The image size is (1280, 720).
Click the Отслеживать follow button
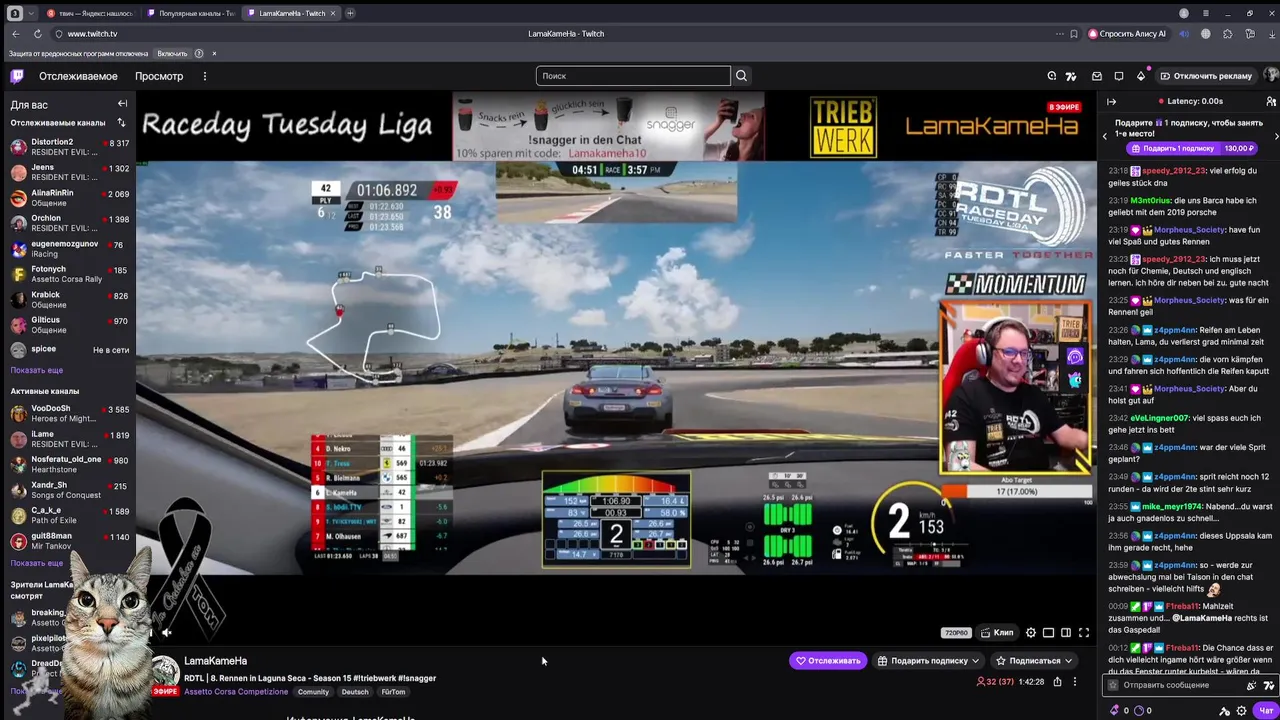pyautogui.click(x=828, y=661)
